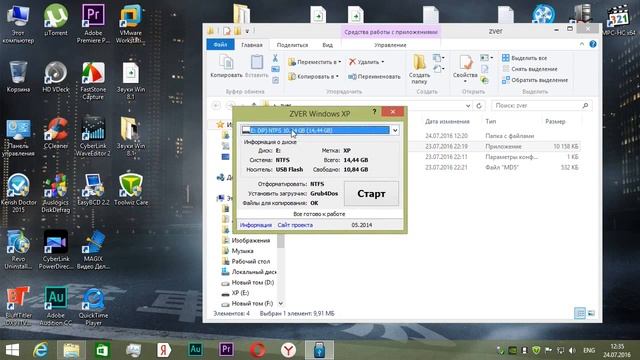Open the Переместить в dropdown

point(314,62)
